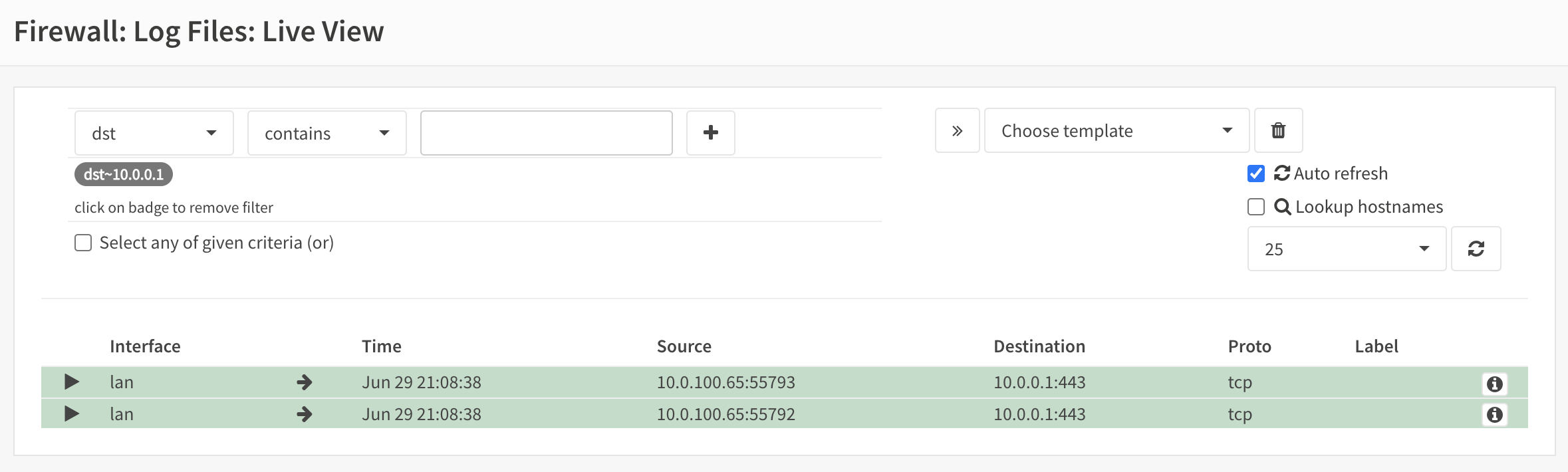Click the Lookup hostnames label text
The height and width of the screenshot is (472, 1568).
1369,207
